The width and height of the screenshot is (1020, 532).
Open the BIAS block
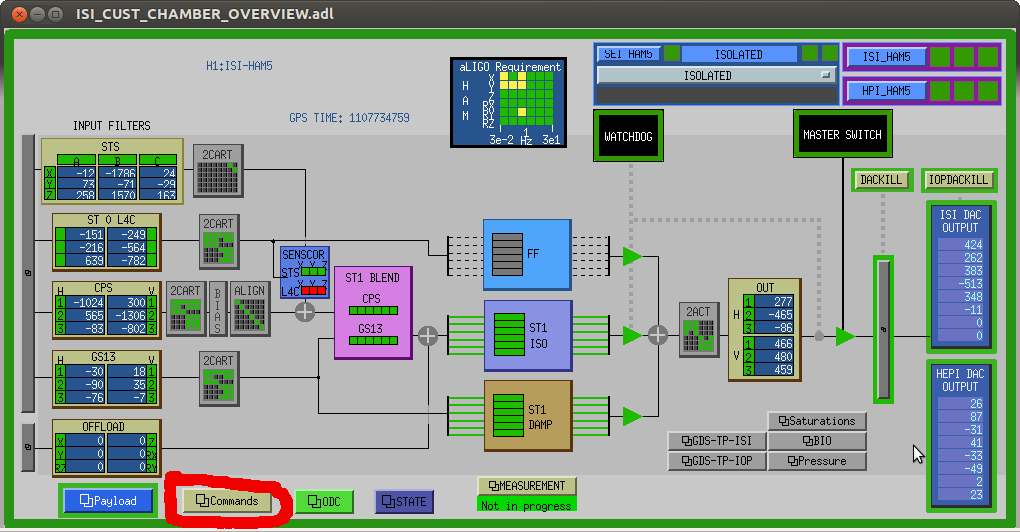coord(218,309)
